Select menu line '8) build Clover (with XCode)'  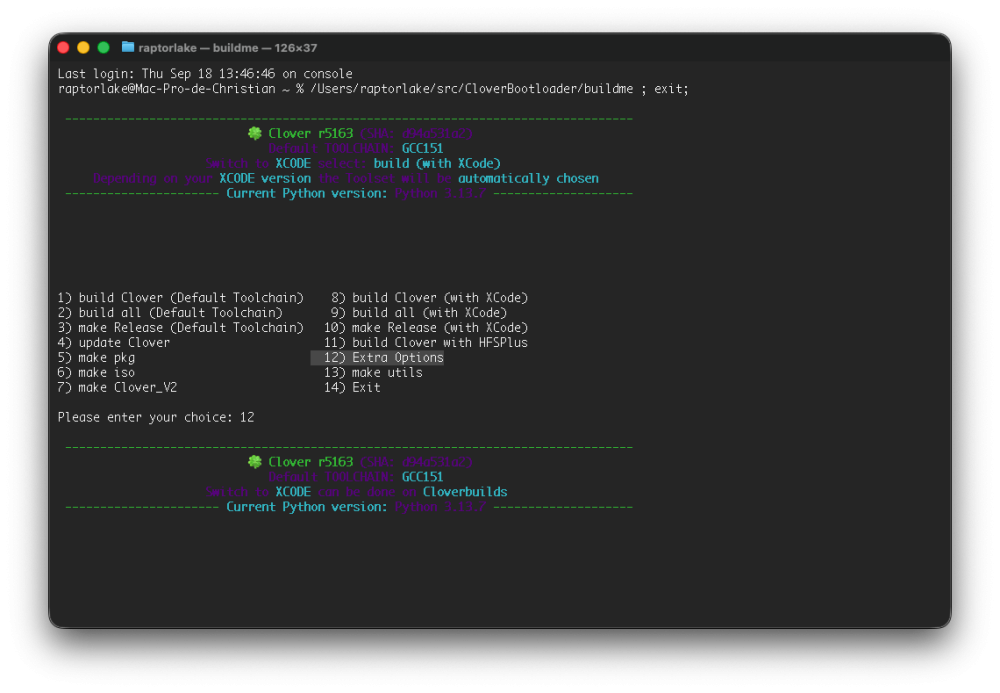tap(429, 298)
